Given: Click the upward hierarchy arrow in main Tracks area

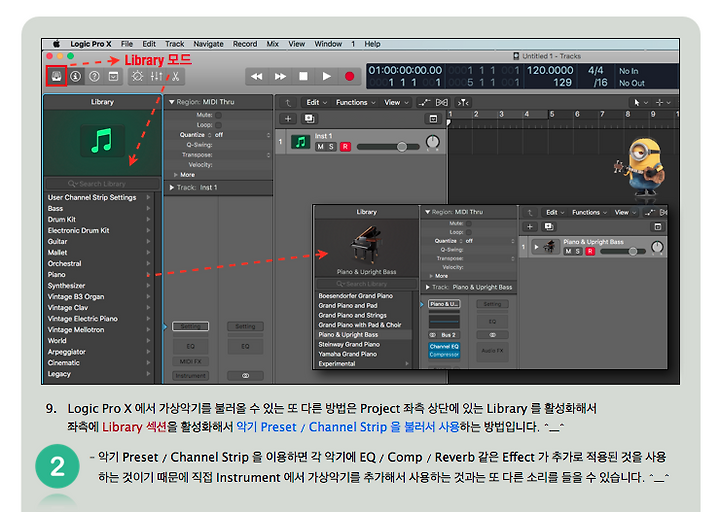Looking at the screenshot, I should (x=288, y=102).
